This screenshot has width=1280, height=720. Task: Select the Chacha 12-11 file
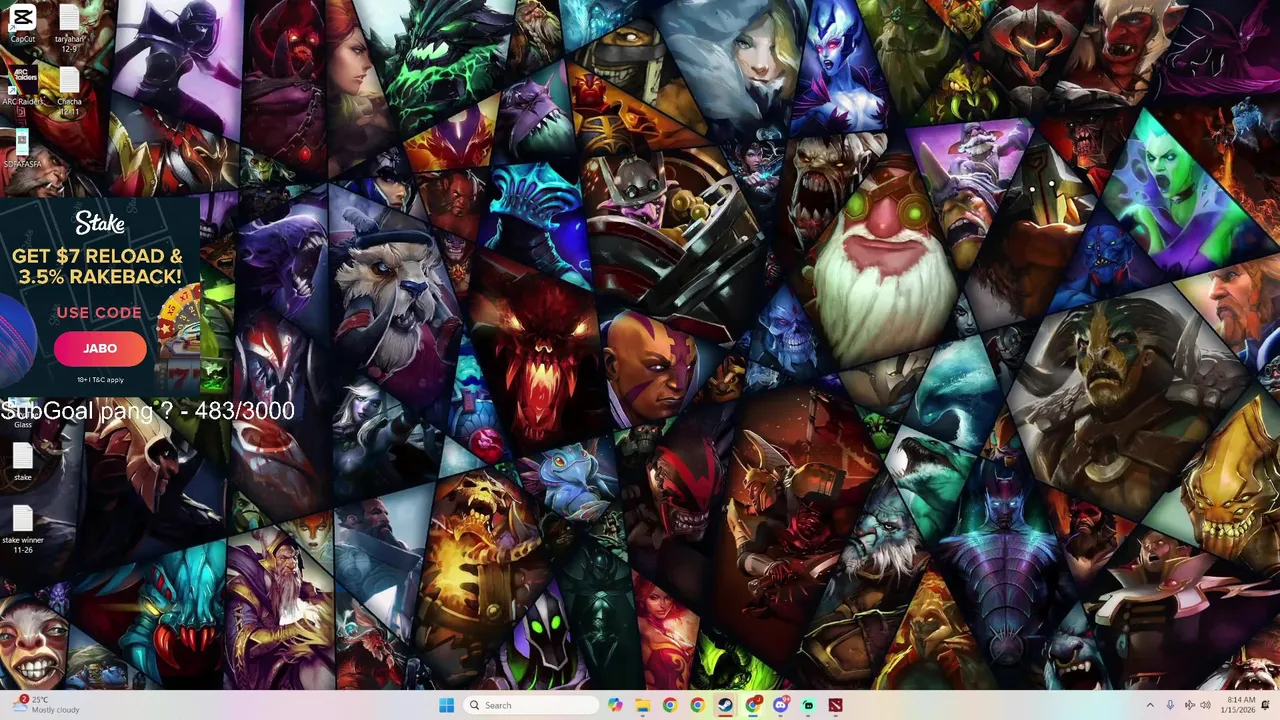pyautogui.click(x=69, y=92)
